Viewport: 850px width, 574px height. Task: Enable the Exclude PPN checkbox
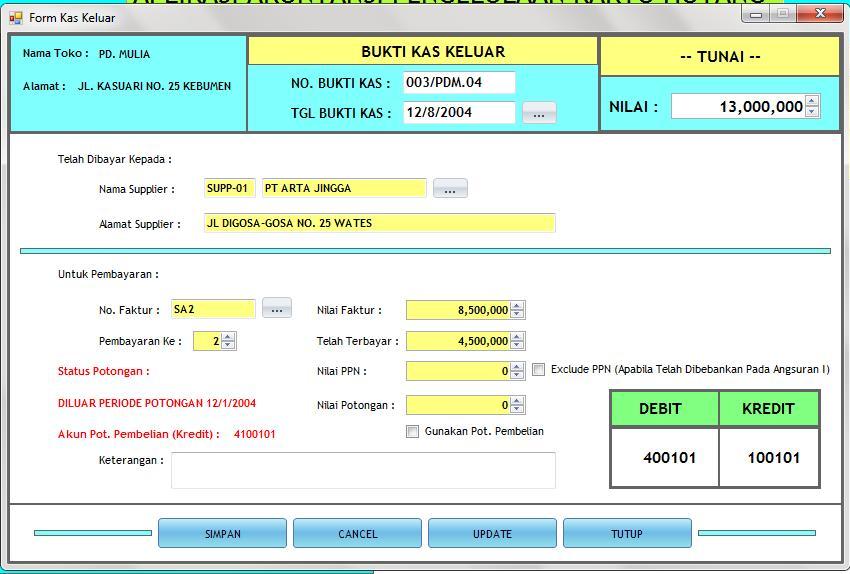click(538, 370)
